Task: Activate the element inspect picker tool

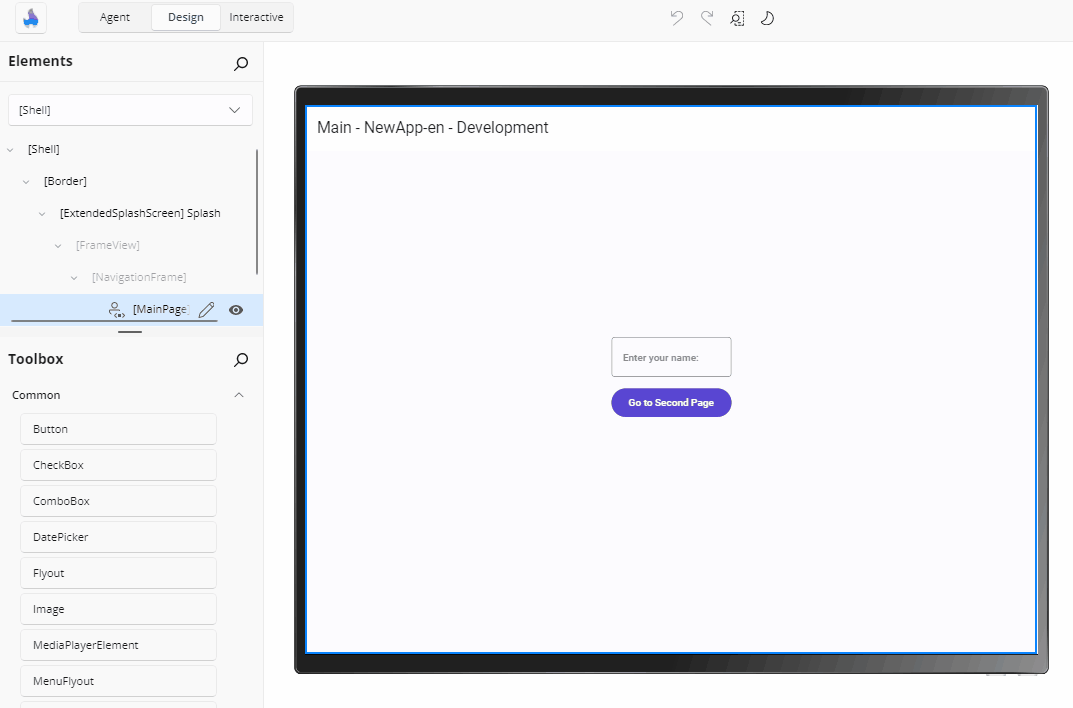Action: click(737, 18)
